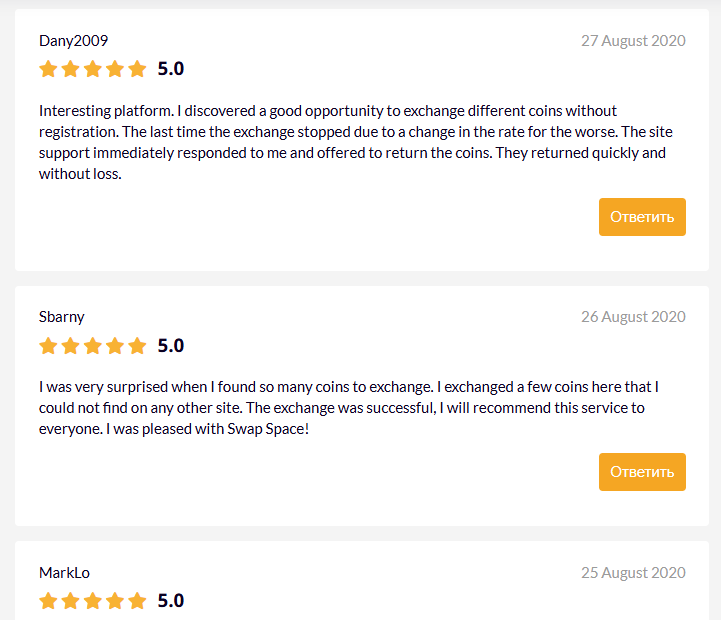Image resolution: width=721 pixels, height=620 pixels.
Task: Open the Sbarny reviewer name
Action: click(x=62, y=317)
